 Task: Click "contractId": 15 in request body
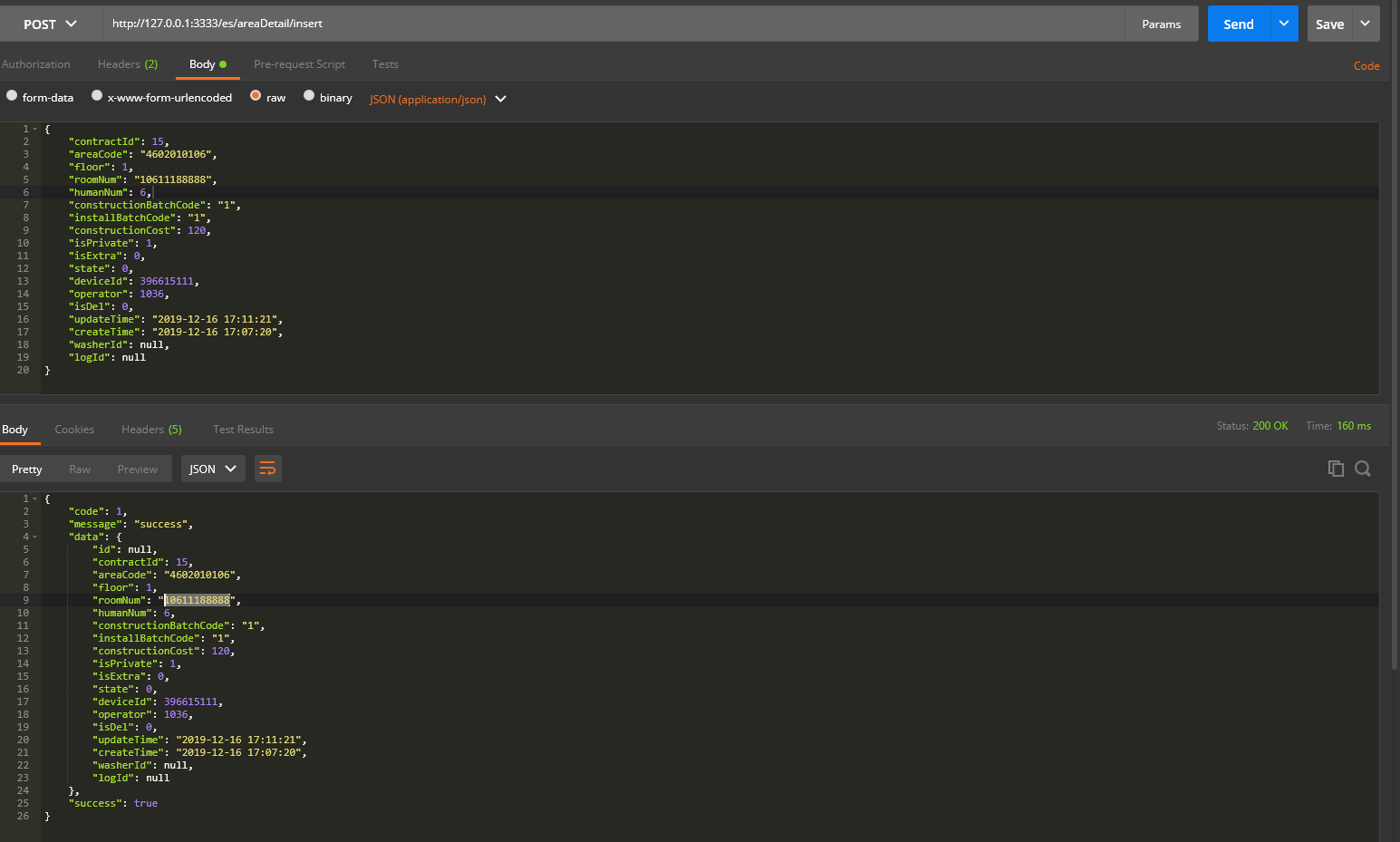click(119, 141)
